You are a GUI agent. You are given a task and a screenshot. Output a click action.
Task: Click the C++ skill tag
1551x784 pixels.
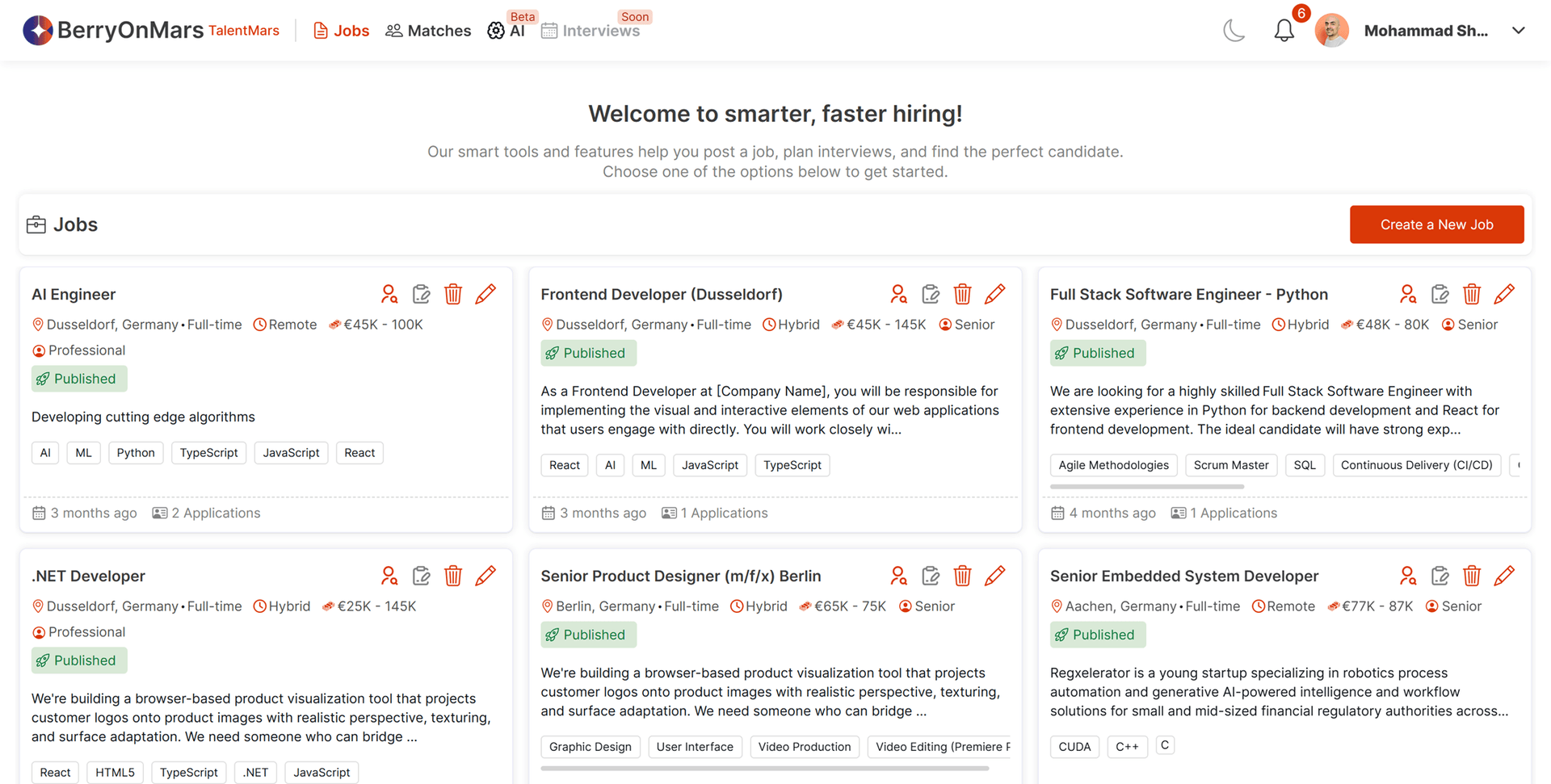1127,747
